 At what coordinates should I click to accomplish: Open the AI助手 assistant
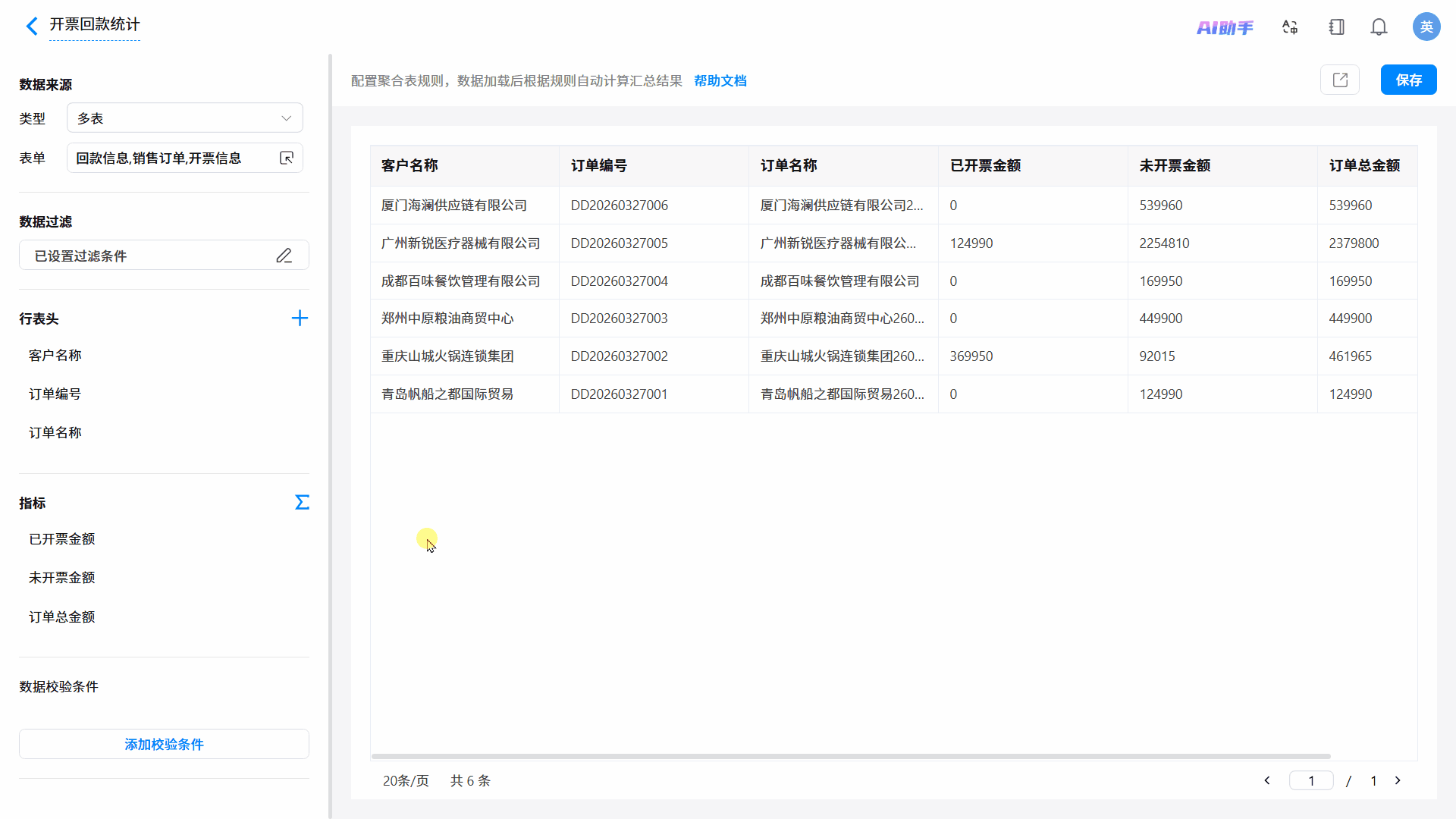tap(1225, 27)
